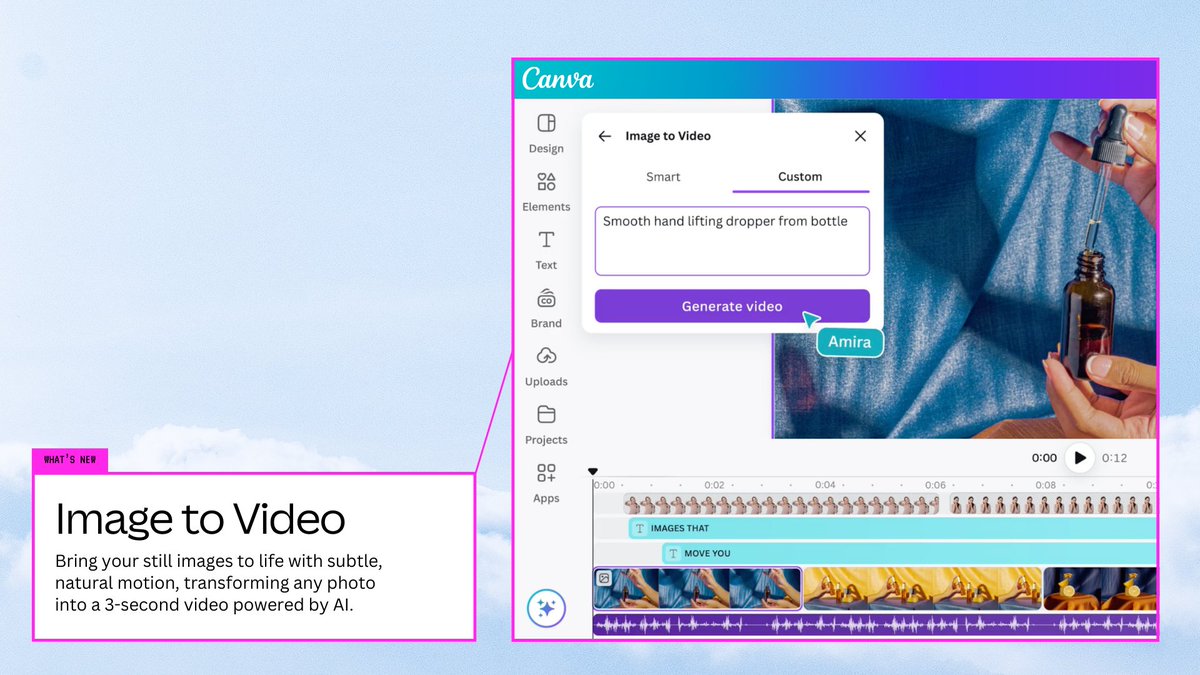Switch to the Smart tab
The image size is (1200, 675).
point(663,177)
